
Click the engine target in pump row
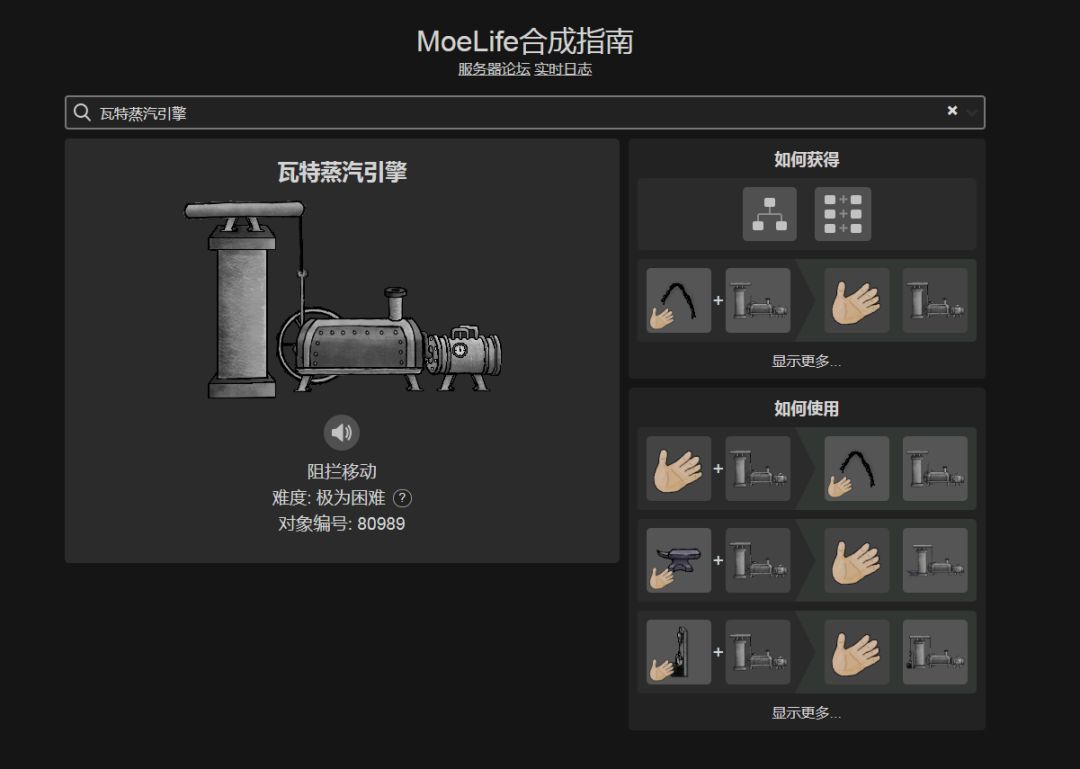click(x=758, y=652)
